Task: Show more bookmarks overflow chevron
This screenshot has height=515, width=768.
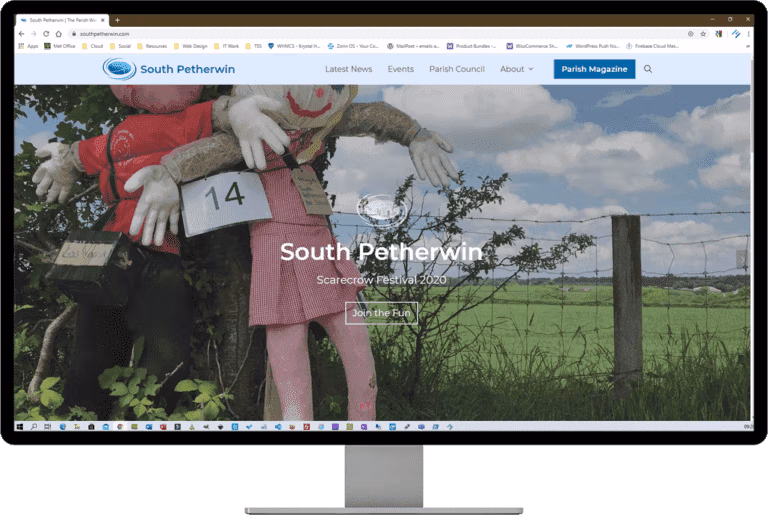Action: coord(748,46)
